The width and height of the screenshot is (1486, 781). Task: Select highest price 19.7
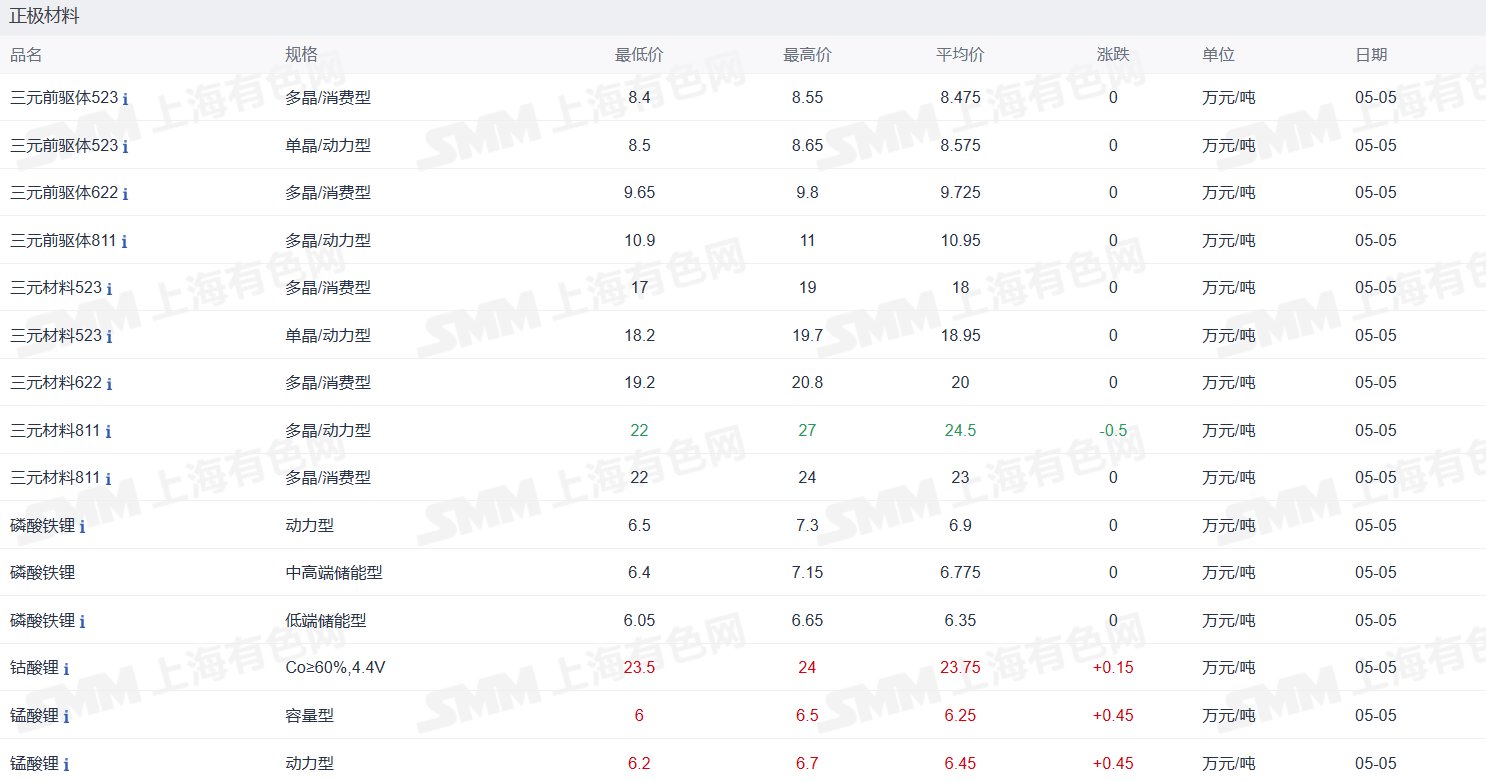(807, 336)
